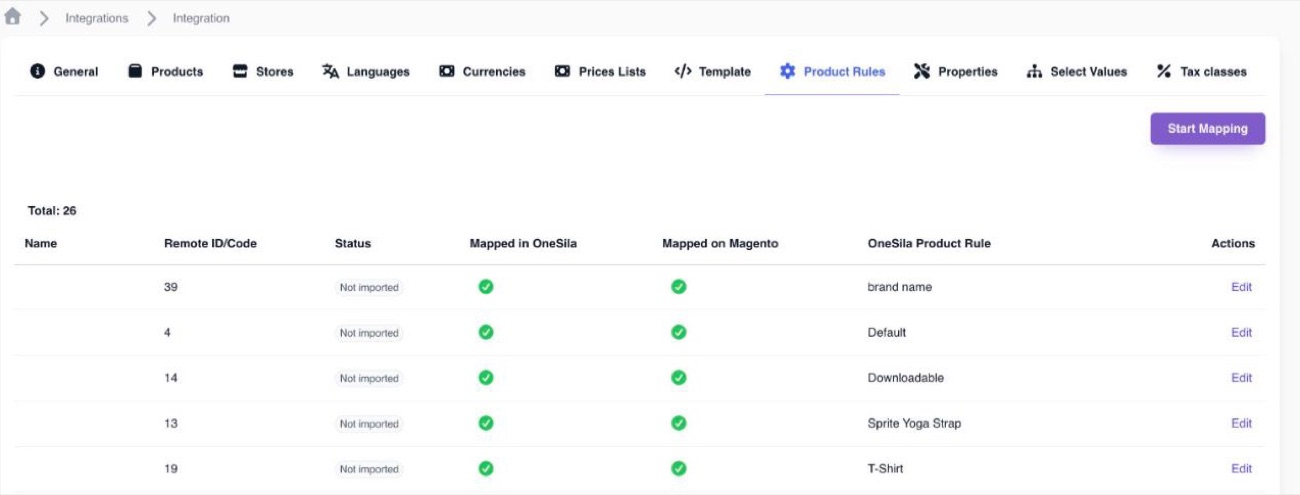This screenshot has height=495, width=1300.
Task: Open the Select Values tab
Action: coord(1077,71)
